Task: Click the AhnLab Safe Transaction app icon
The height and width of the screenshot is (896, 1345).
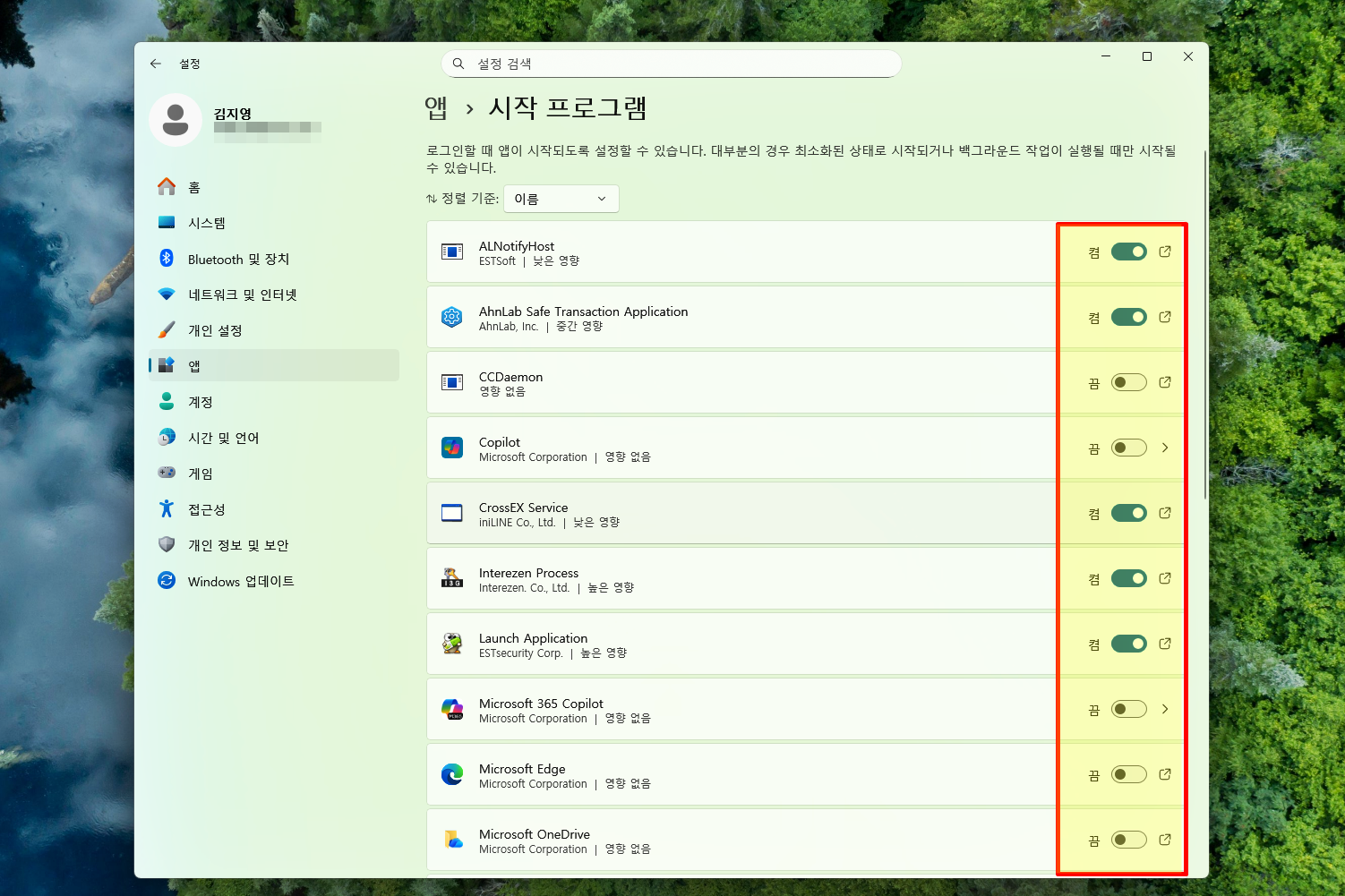Action: (452, 317)
